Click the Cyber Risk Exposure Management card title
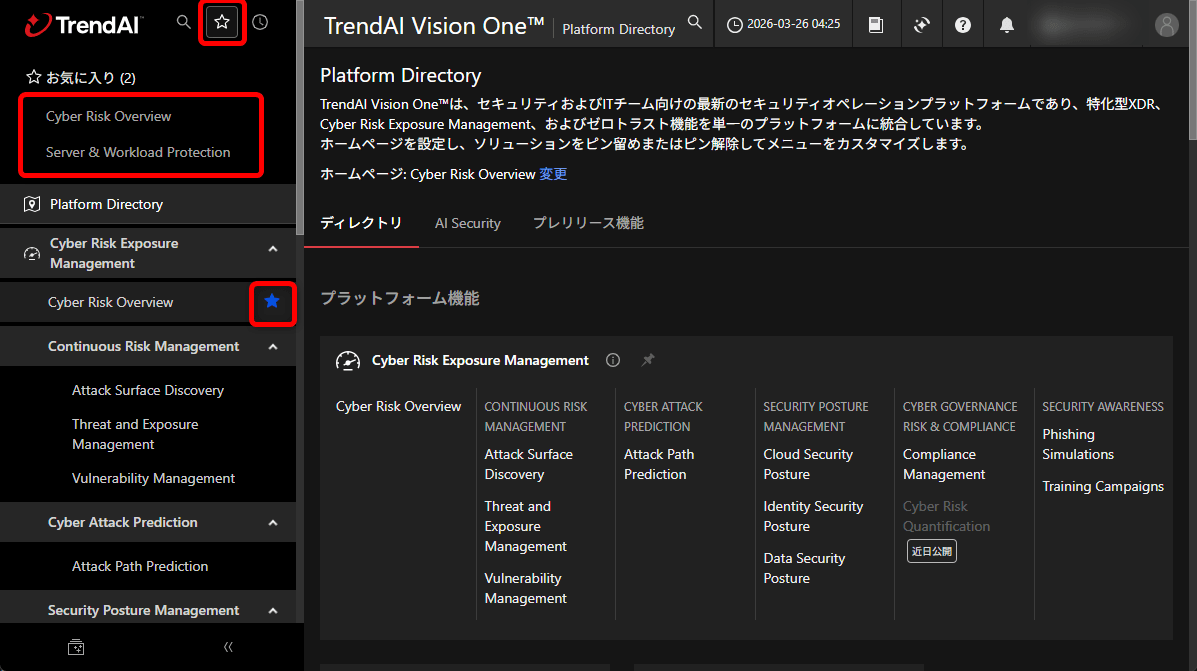Viewport: 1197px width, 671px height. pyautogui.click(x=480, y=360)
